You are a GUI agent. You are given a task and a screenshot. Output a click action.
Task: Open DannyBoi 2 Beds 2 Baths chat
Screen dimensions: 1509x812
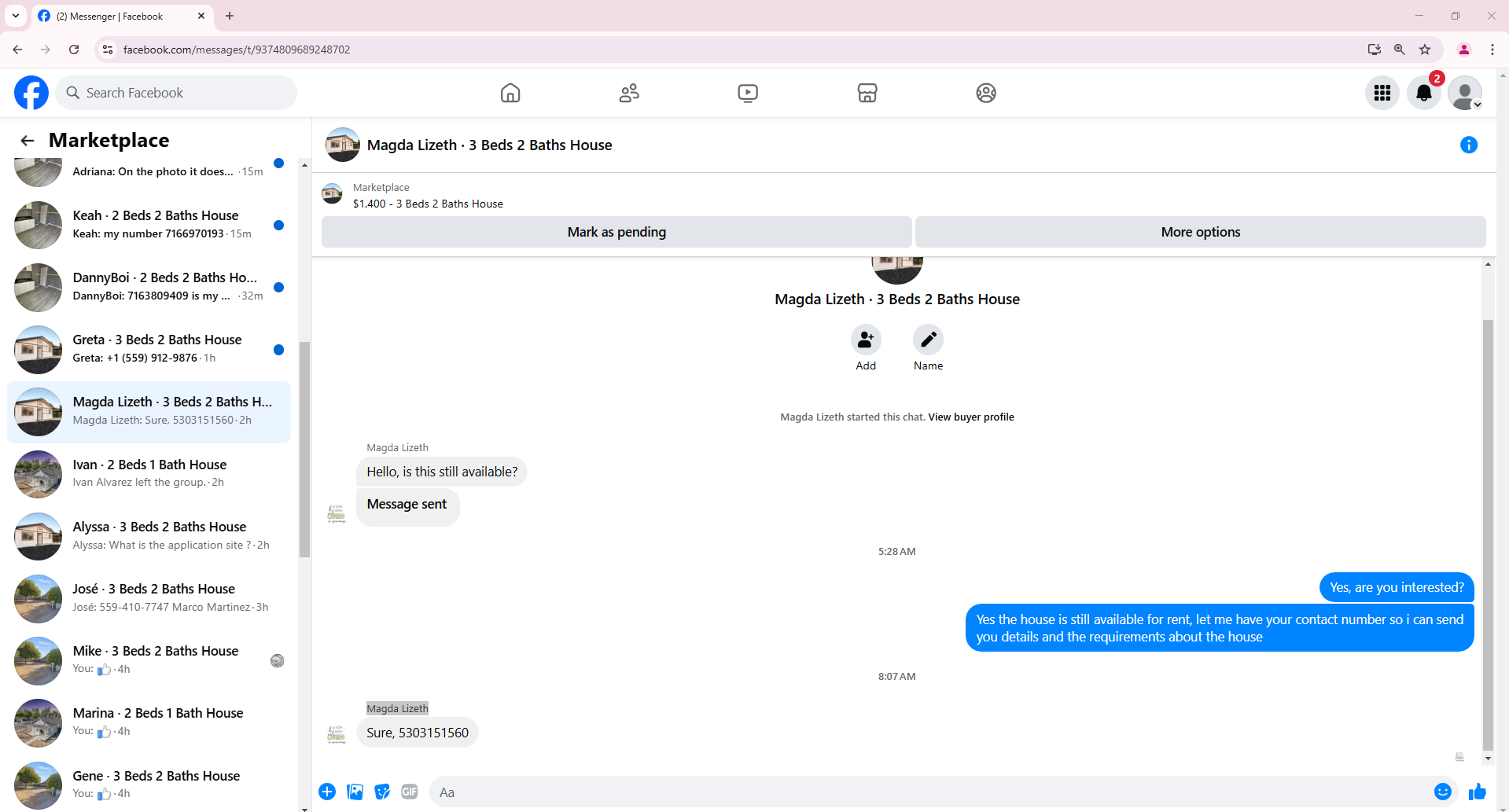(149, 287)
